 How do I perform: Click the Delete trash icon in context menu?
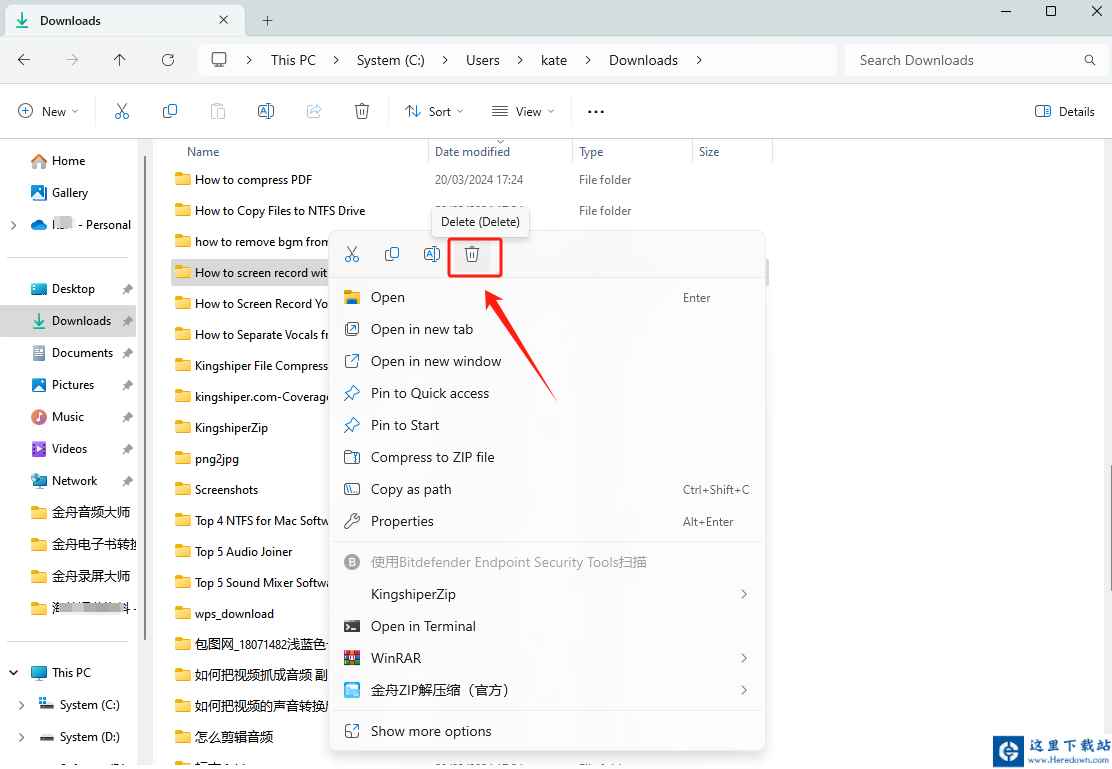coord(472,254)
